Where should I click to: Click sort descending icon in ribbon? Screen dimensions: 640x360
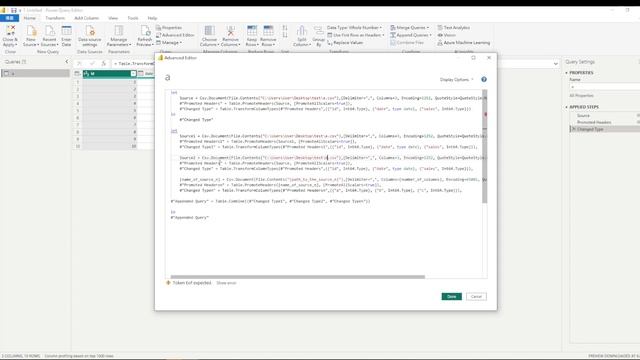[285, 36]
